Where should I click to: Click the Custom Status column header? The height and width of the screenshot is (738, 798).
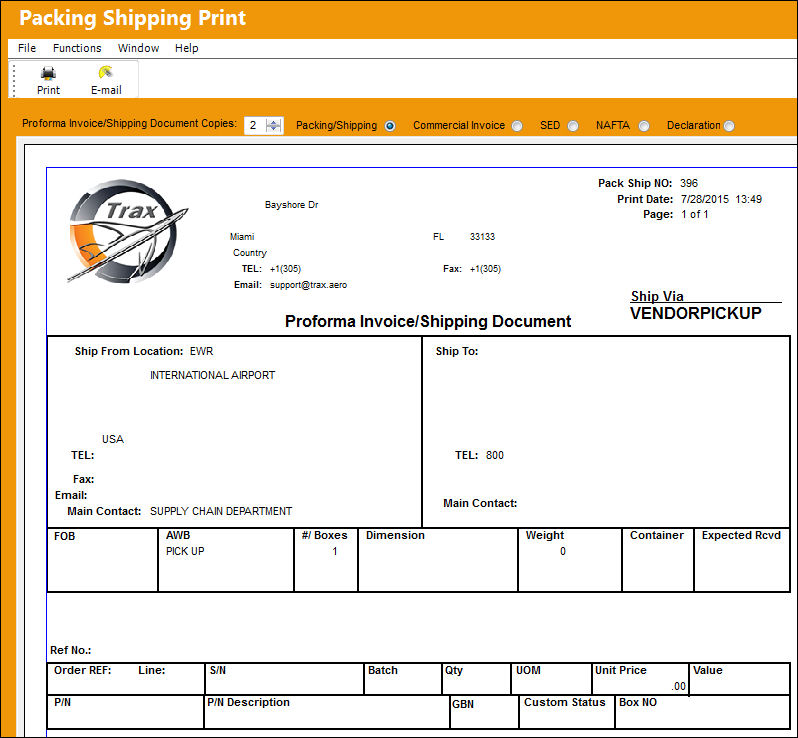point(564,702)
